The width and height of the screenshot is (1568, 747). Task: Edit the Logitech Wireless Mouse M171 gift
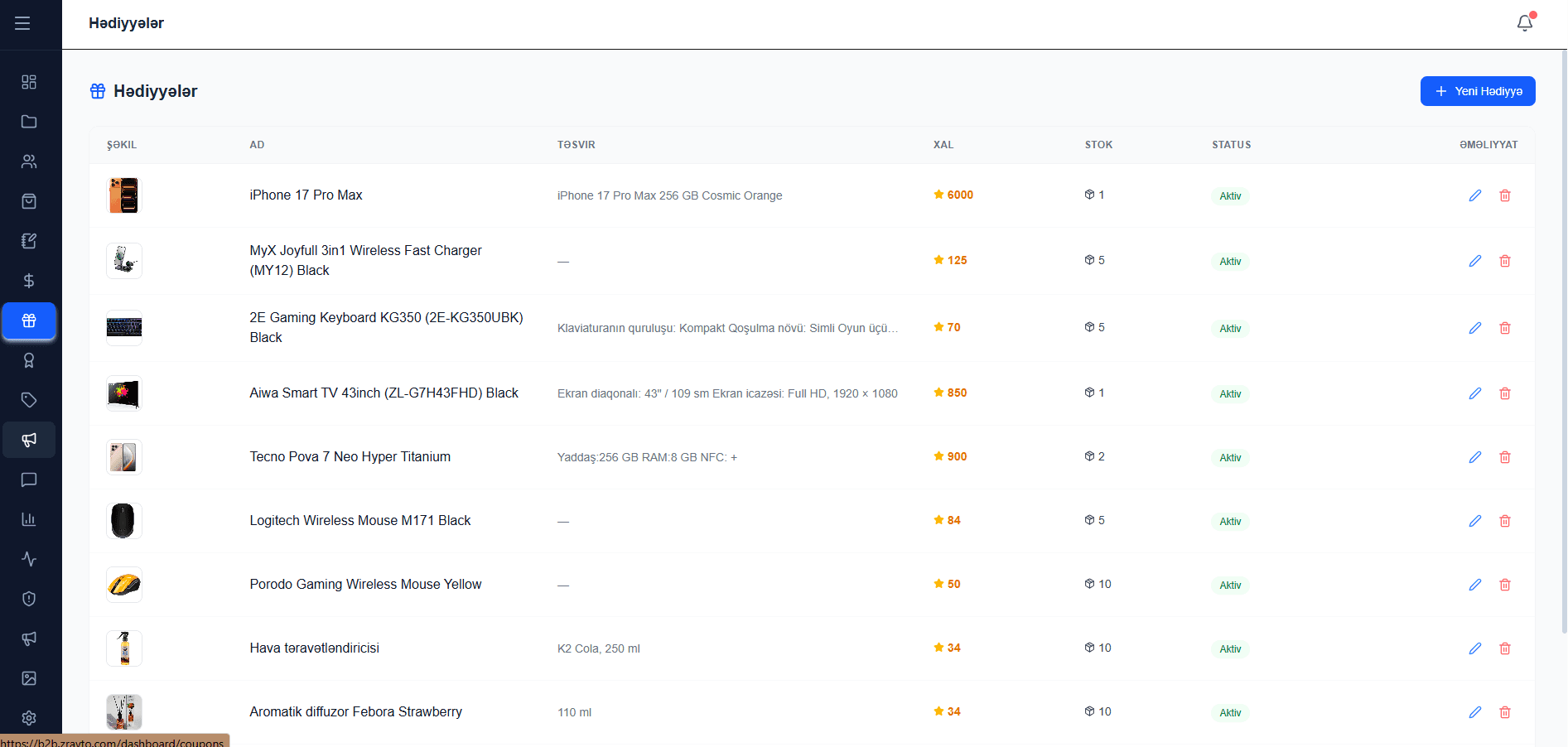(1475, 521)
